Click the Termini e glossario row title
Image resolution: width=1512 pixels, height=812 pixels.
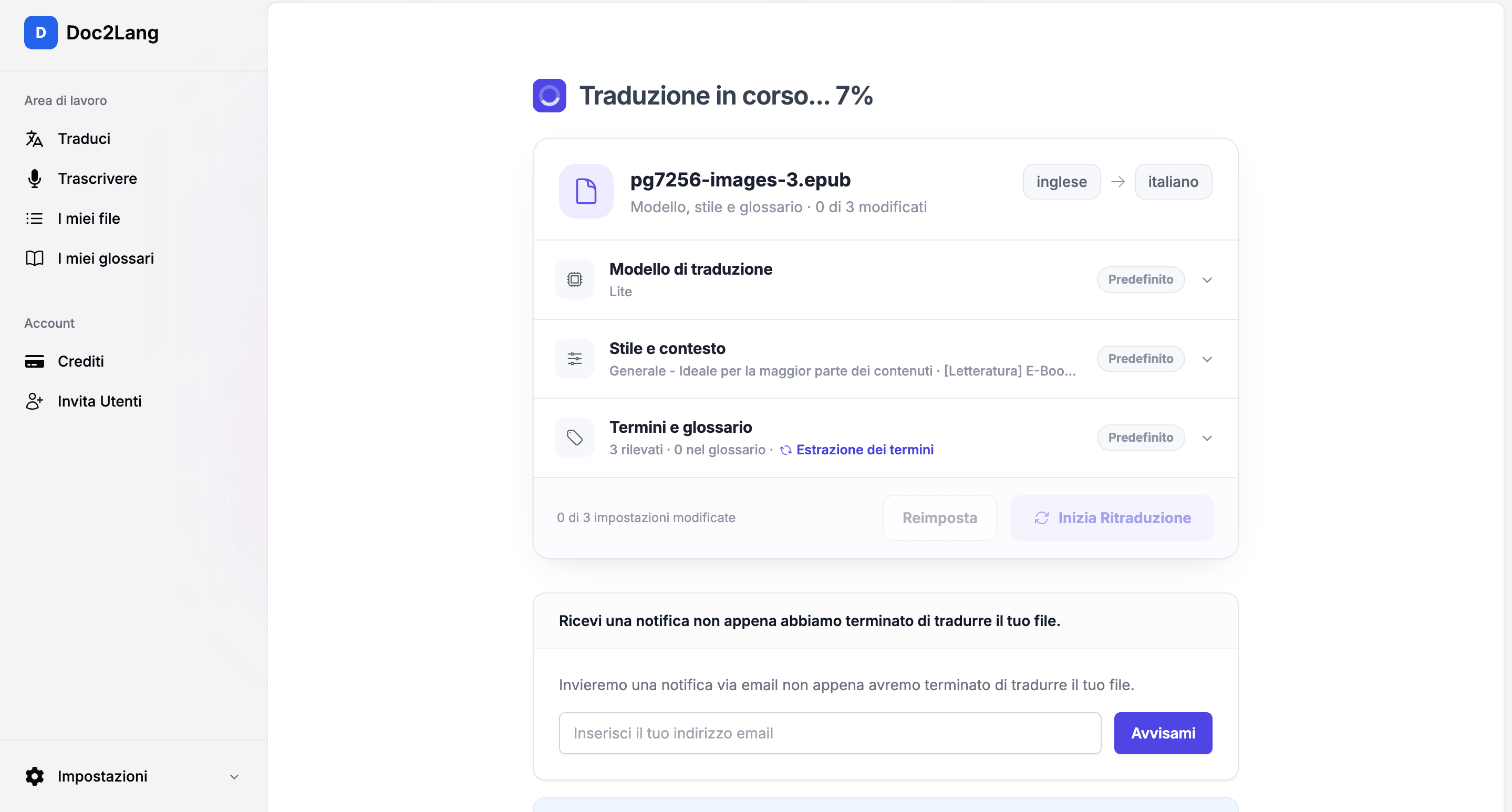(680, 427)
